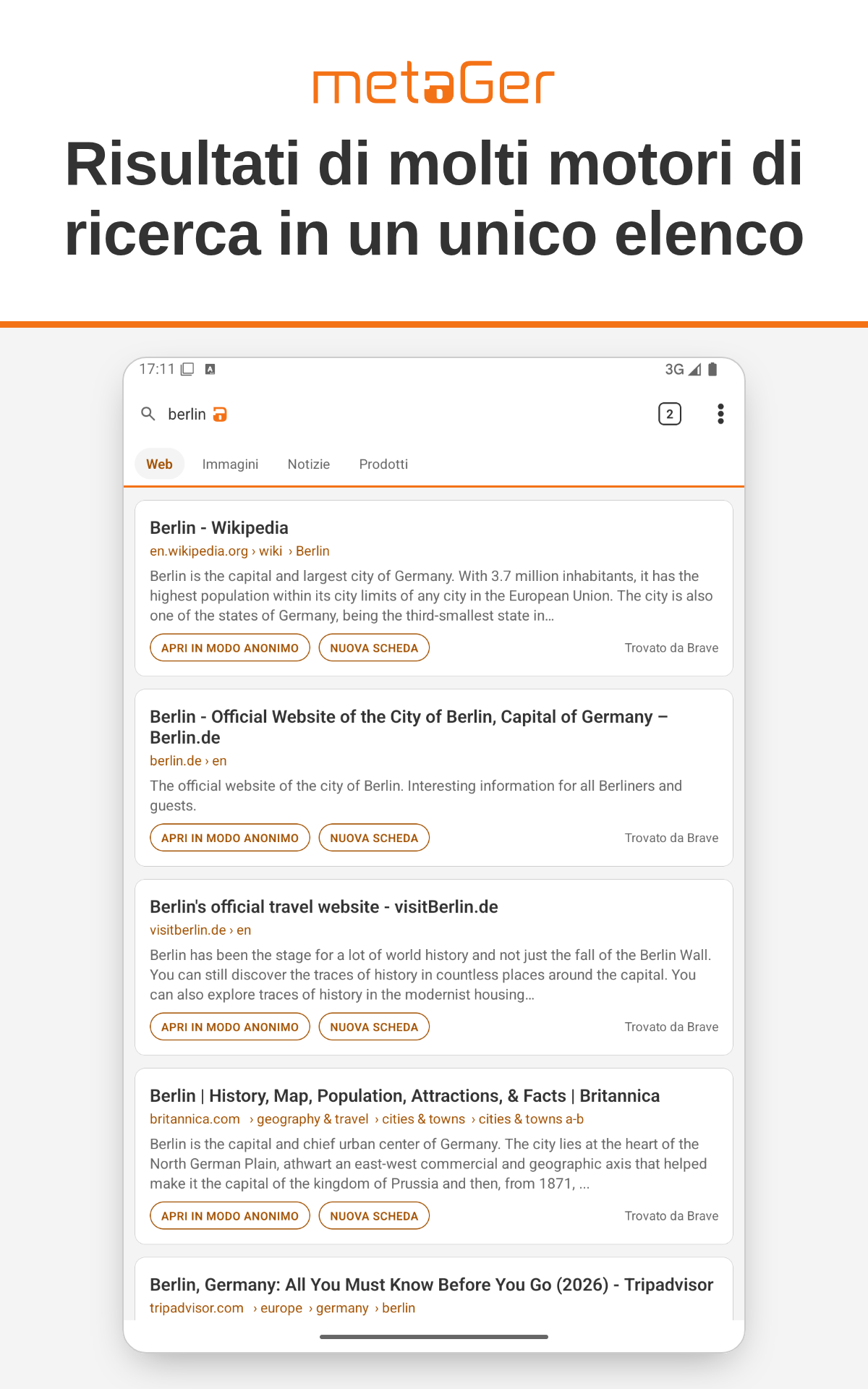Tap the orange MetaGer lock icon beside berlin
The width and height of the screenshot is (868, 1389).
pyautogui.click(x=220, y=414)
